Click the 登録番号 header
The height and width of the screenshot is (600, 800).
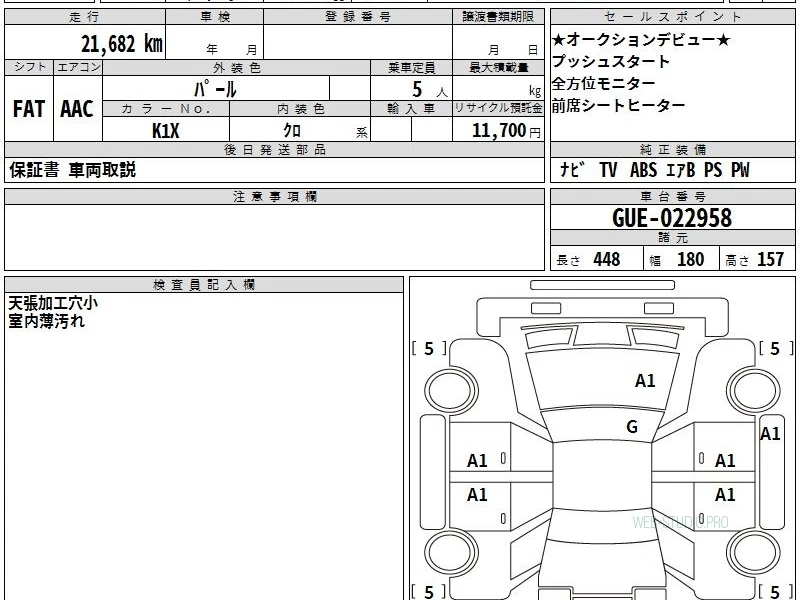click(358, 17)
